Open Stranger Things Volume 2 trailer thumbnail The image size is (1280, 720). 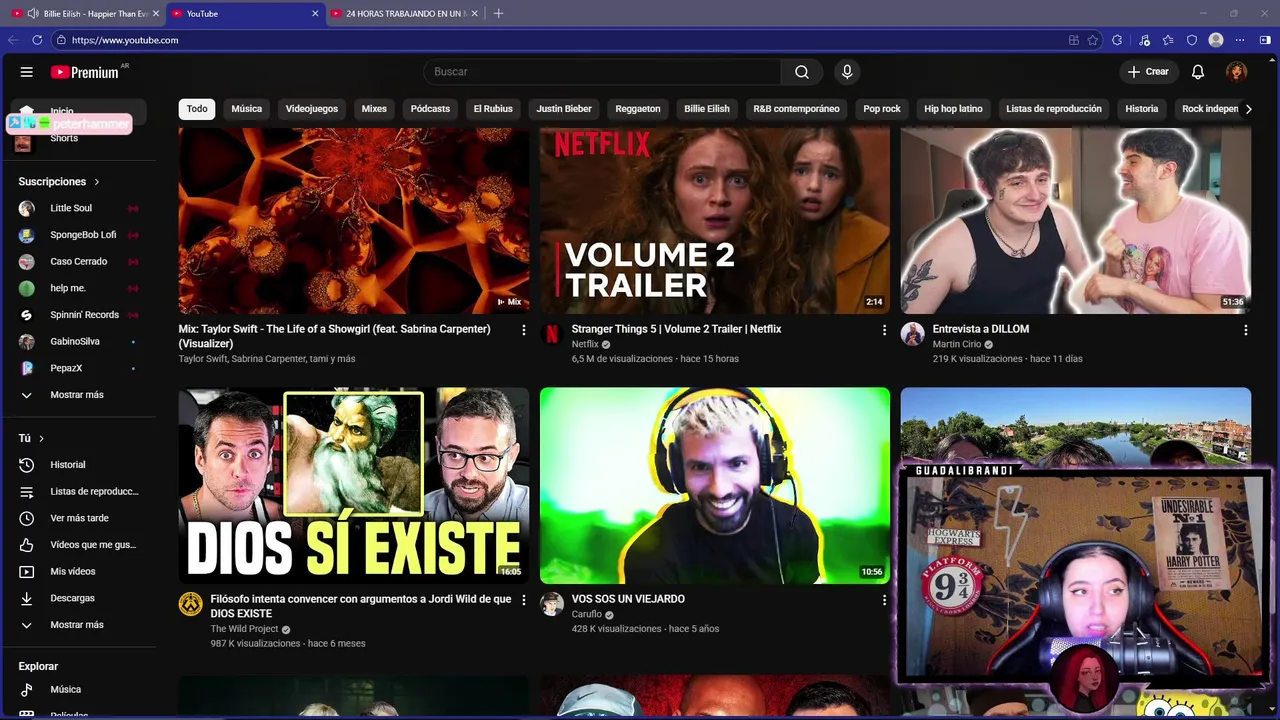click(715, 220)
